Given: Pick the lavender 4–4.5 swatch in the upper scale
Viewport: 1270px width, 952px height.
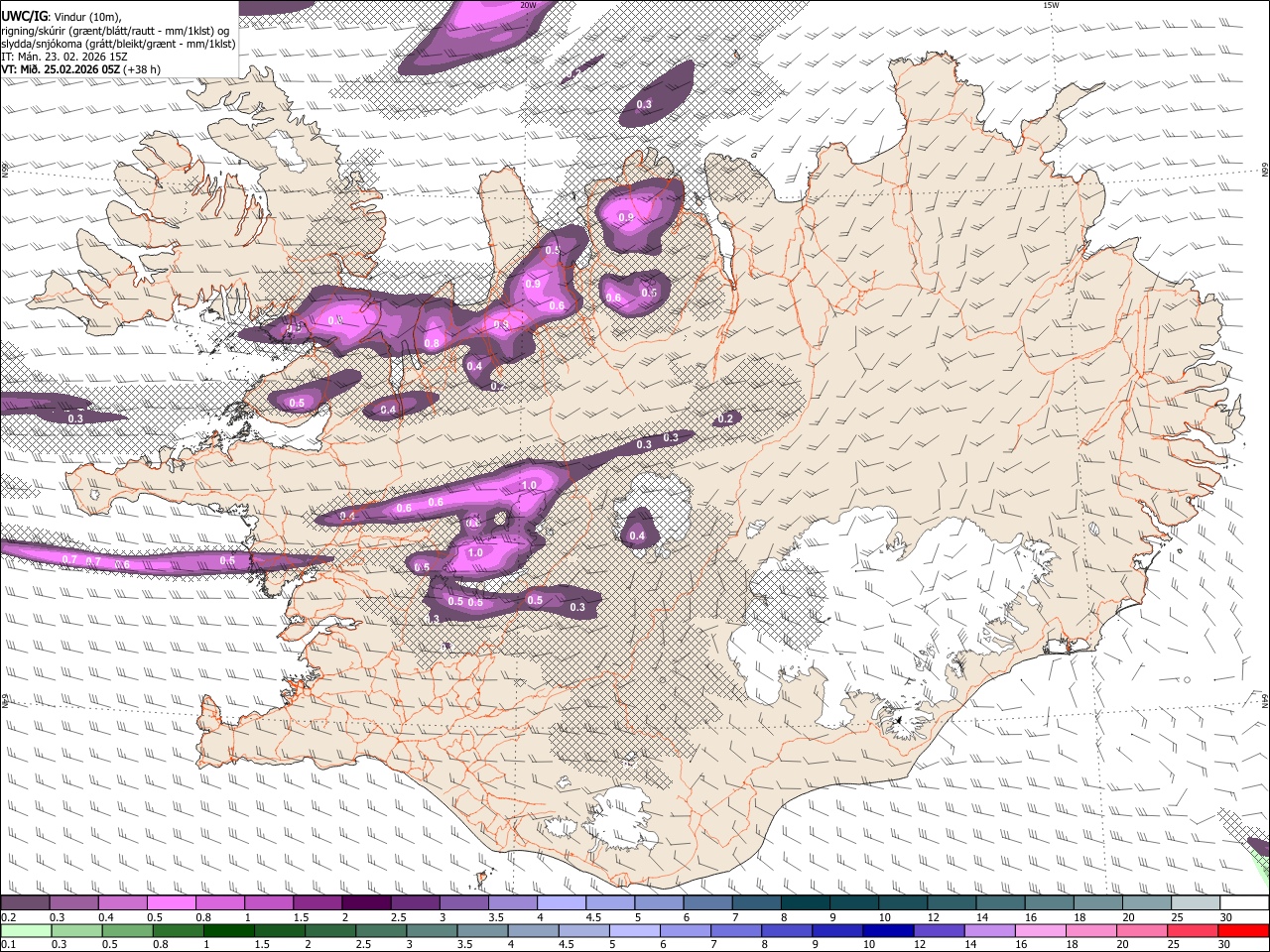Looking at the screenshot, I should [563, 903].
